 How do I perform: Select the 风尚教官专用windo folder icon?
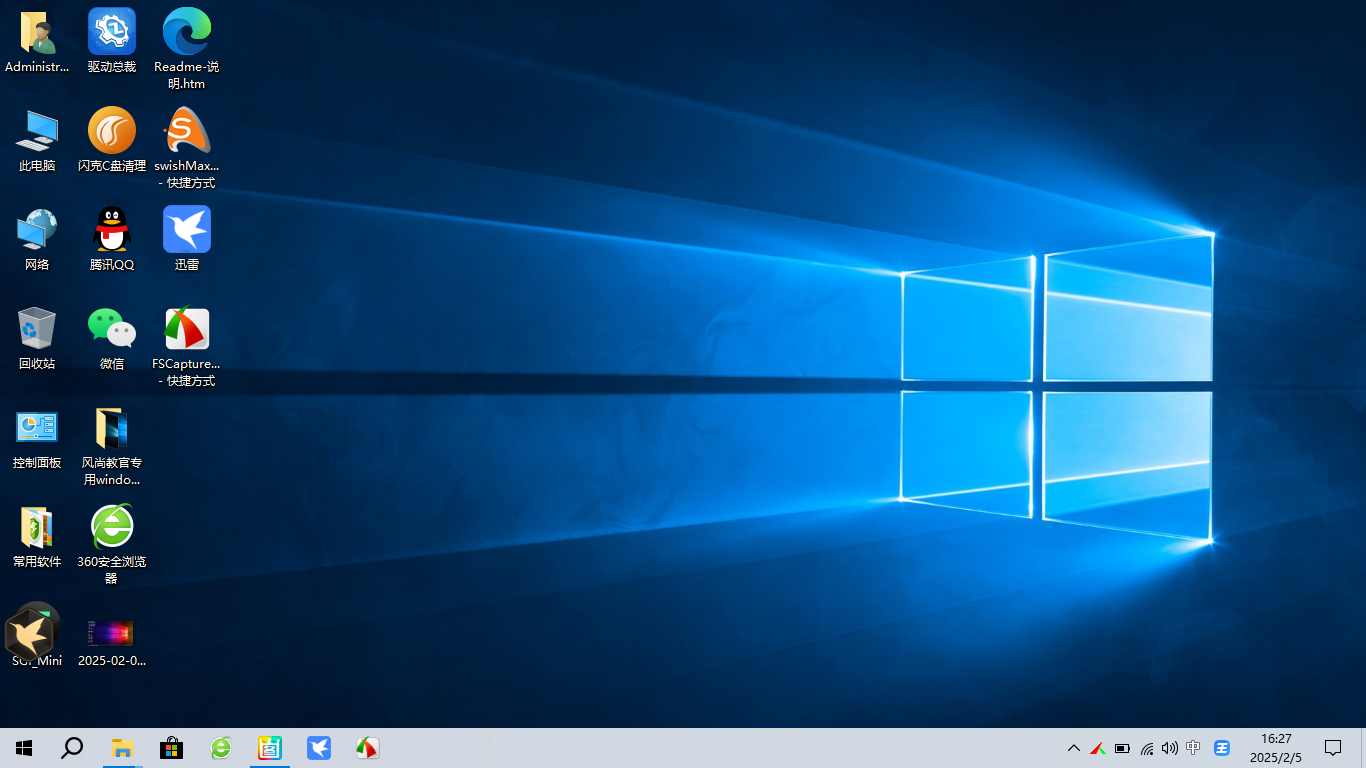[x=112, y=445]
